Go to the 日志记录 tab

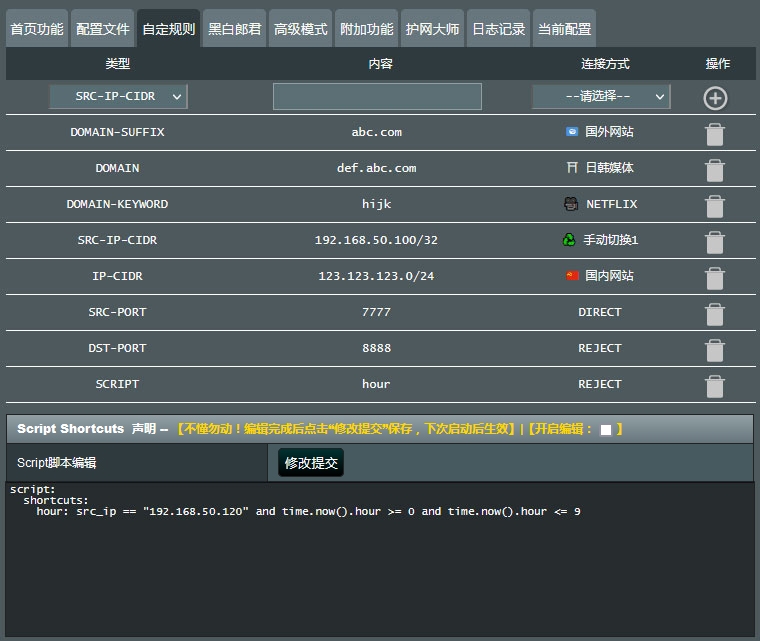click(x=499, y=29)
